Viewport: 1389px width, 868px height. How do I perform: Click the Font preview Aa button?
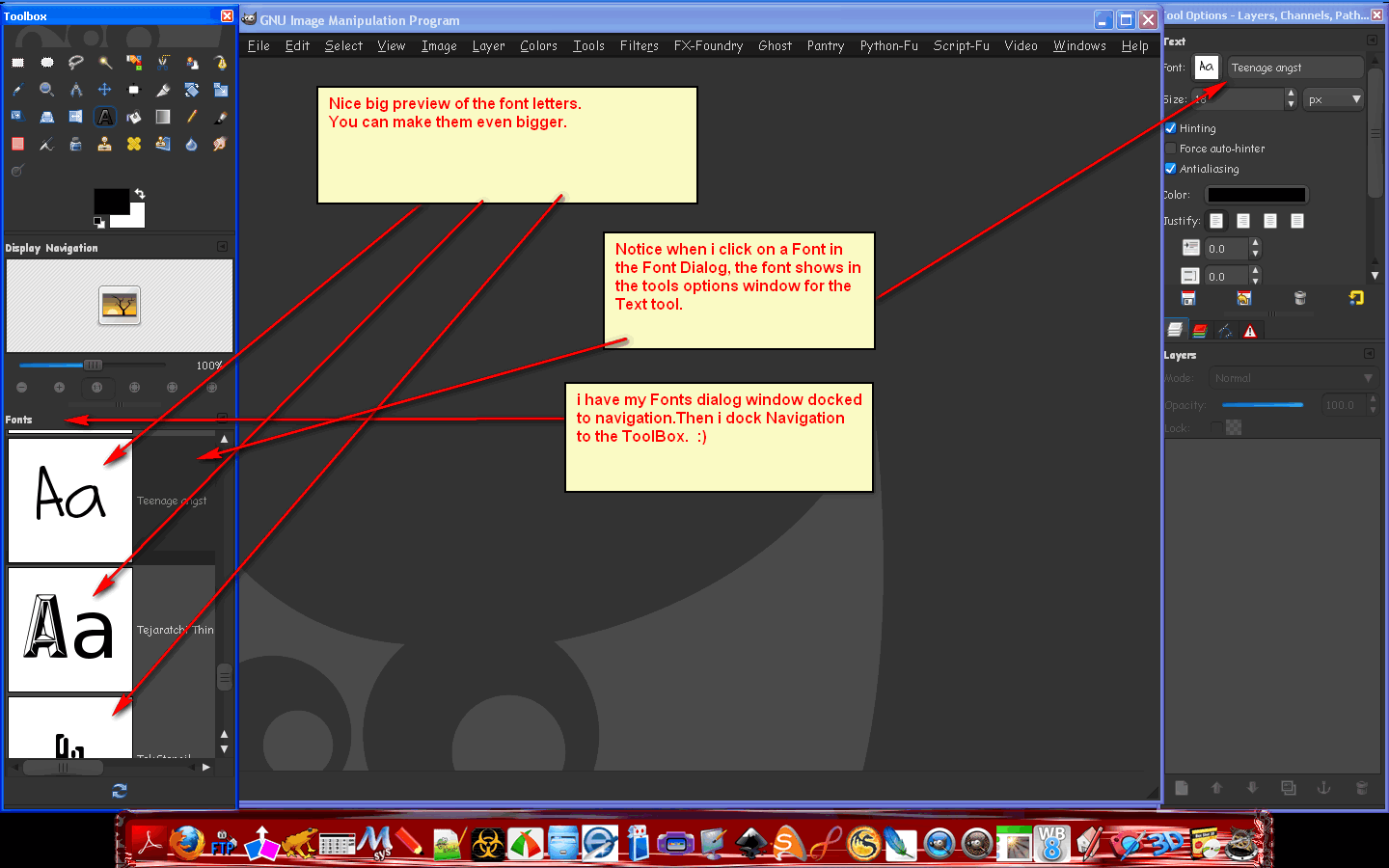tap(1207, 67)
